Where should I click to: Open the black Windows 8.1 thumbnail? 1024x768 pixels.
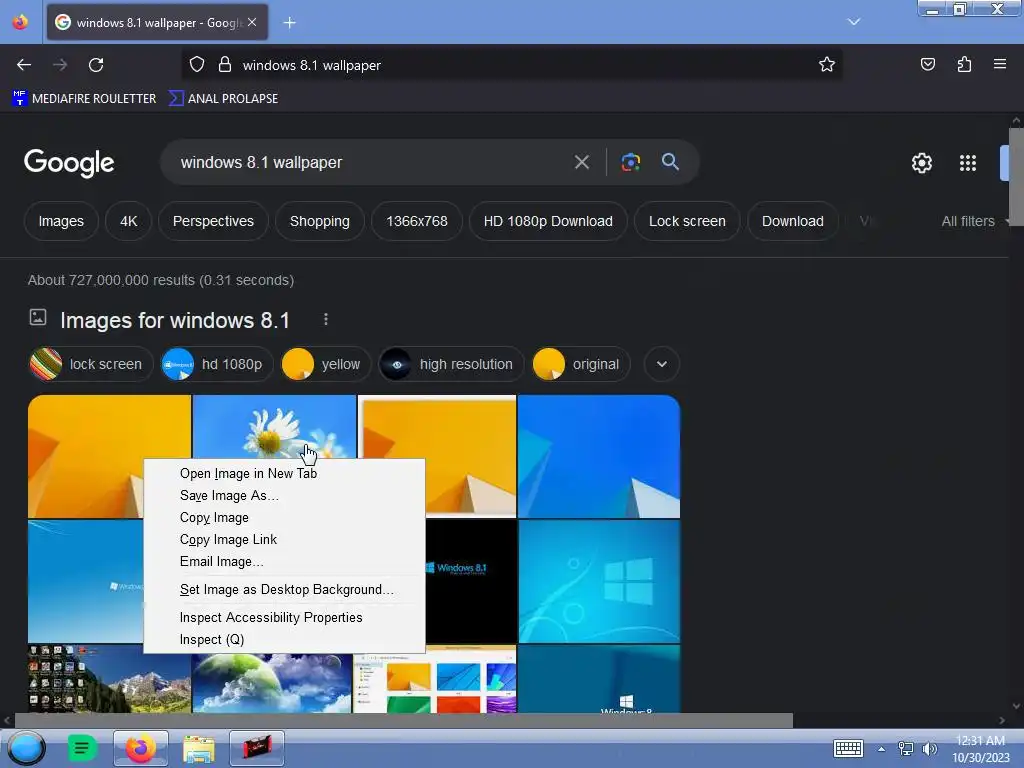[x=470, y=581]
